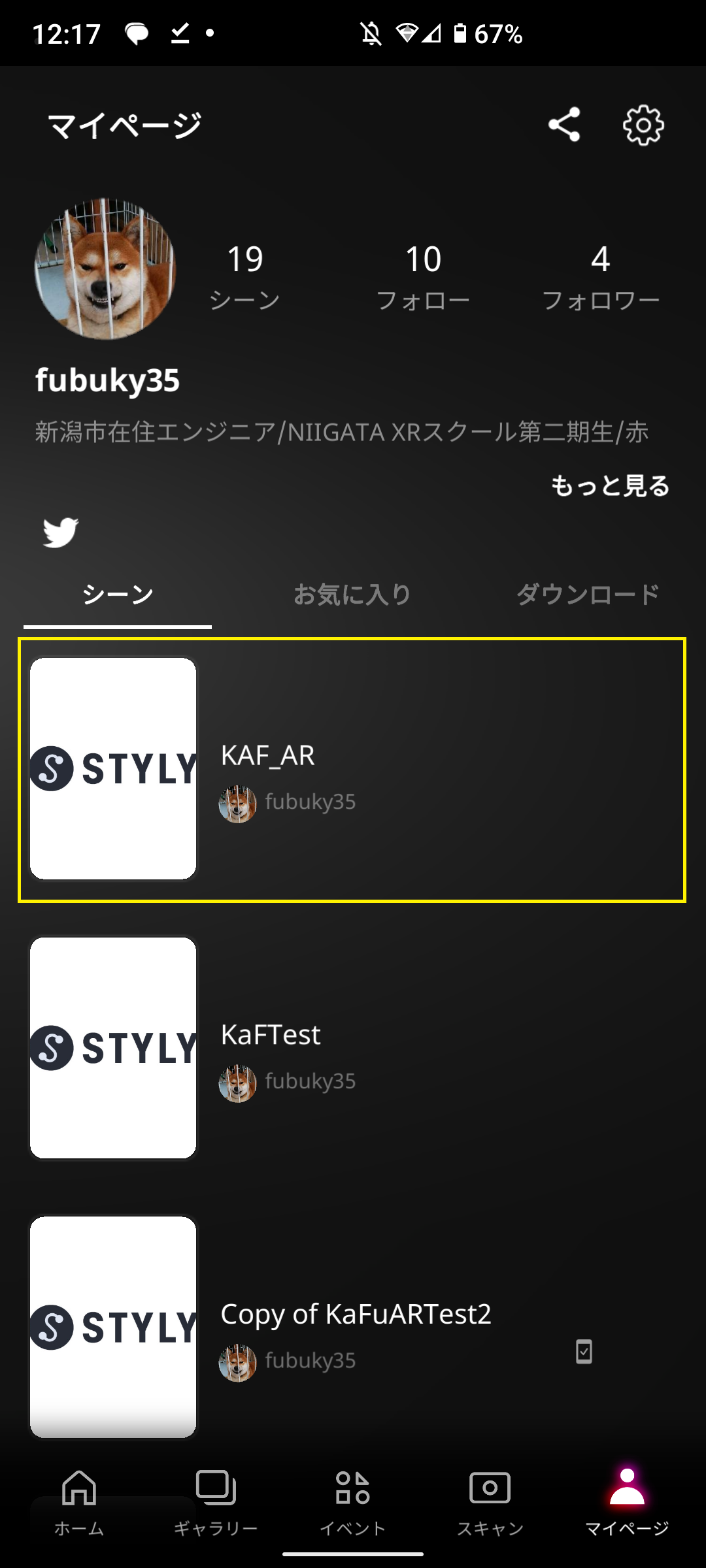
Task: Tap the share icon in header
Action: tap(564, 124)
